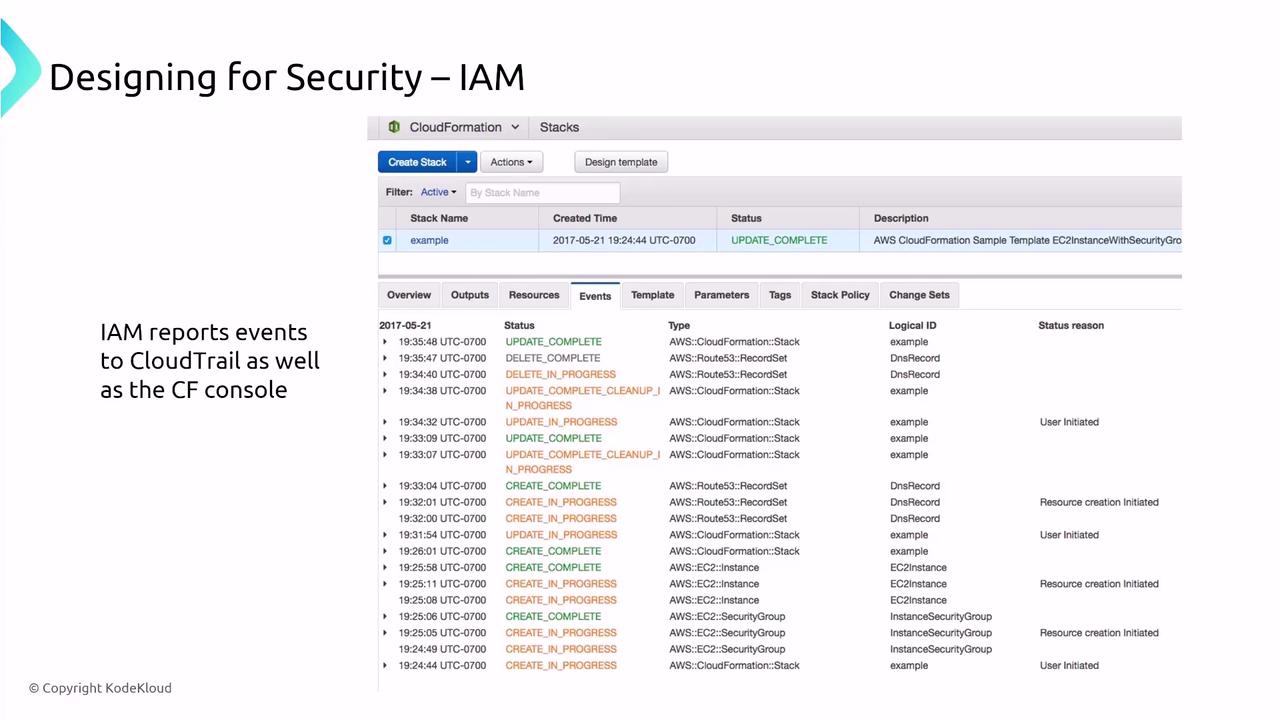
Task: Expand the 19:34:40 DELETE_IN_PROGRESS event
Action: (x=385, y=374)
